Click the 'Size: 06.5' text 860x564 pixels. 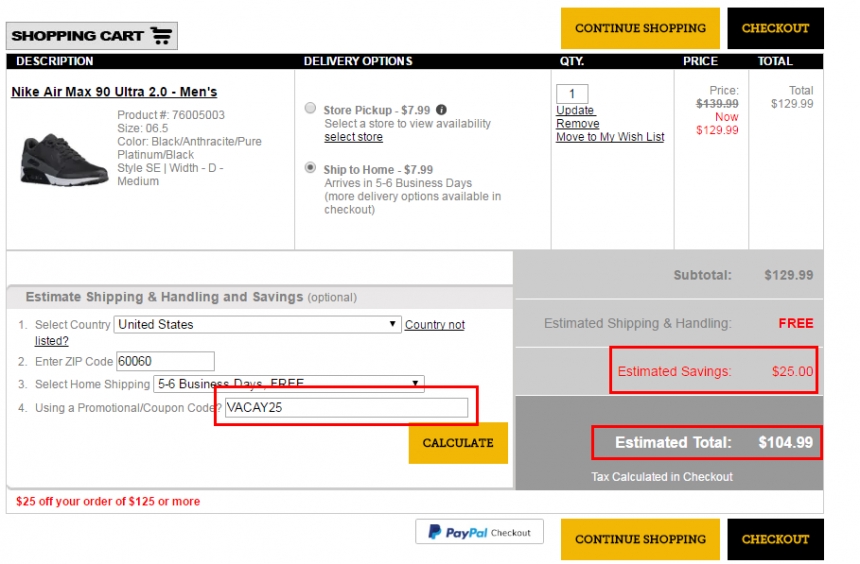click(143, 128)
